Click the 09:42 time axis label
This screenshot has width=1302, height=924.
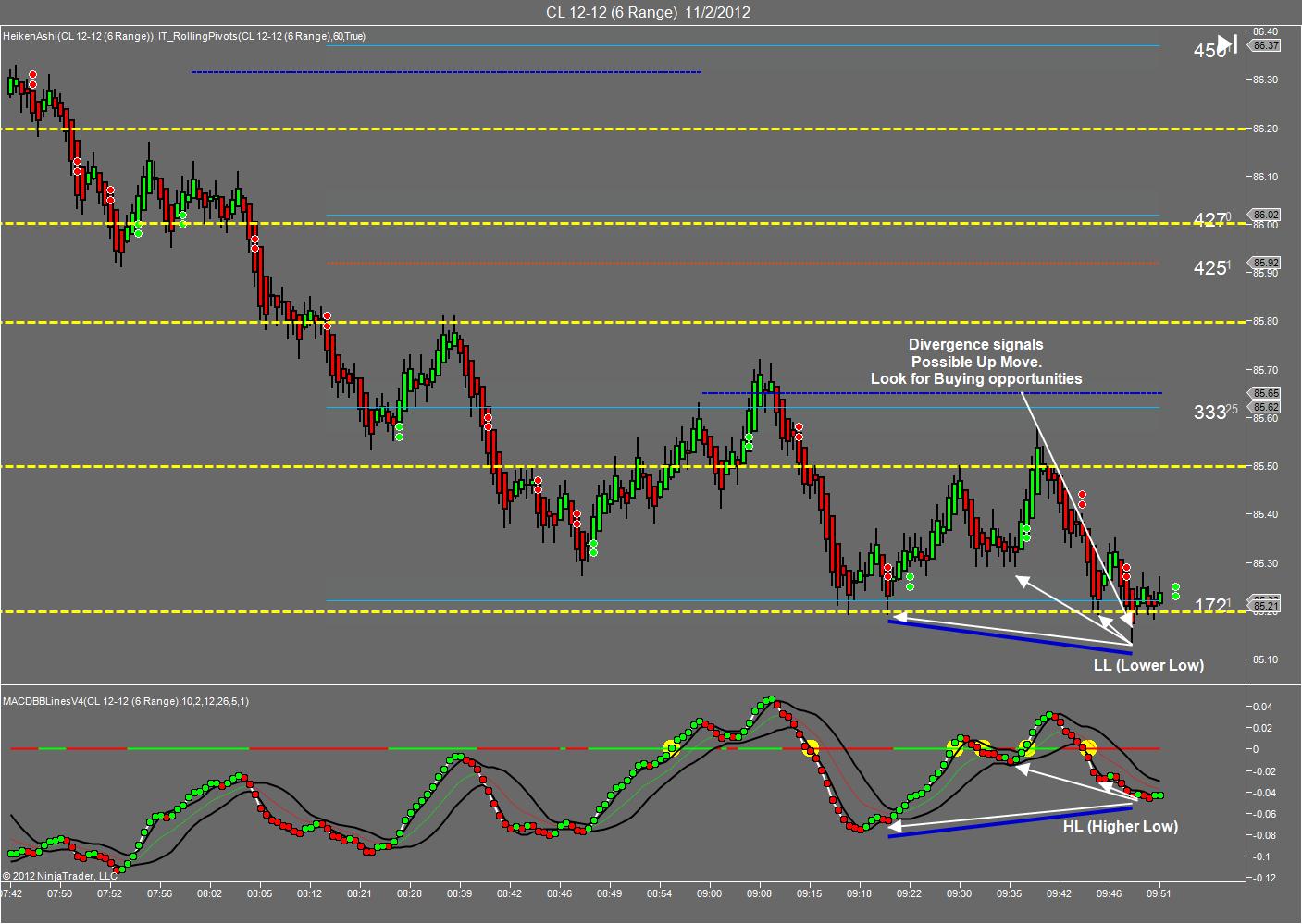1060,894
